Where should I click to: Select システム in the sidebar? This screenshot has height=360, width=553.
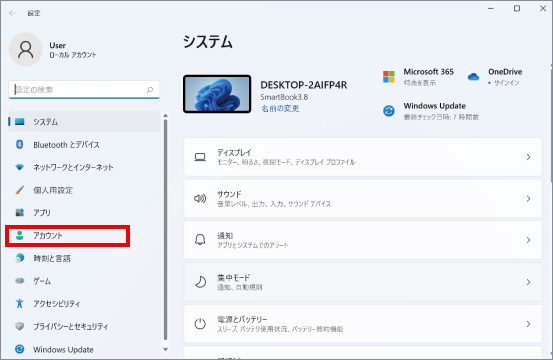click(84, 122)
